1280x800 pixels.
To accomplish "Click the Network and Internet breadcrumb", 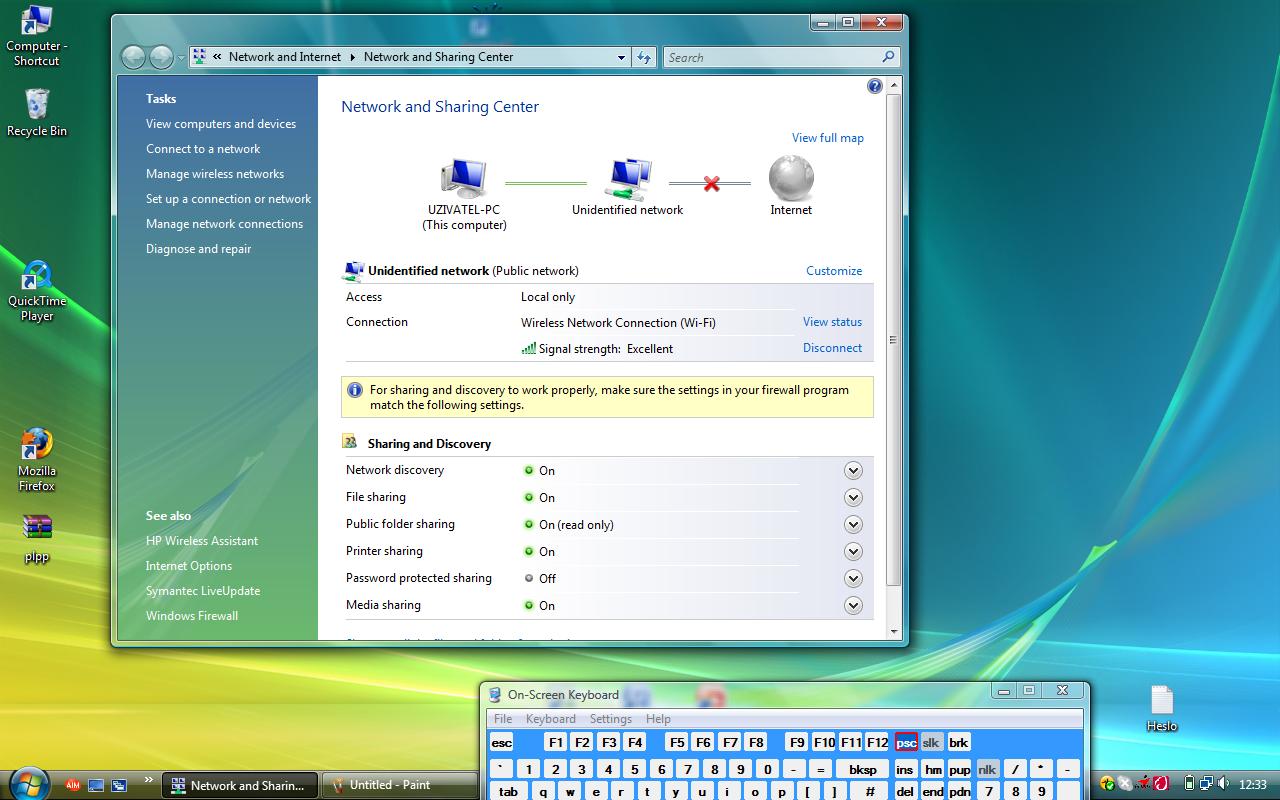I will pyautogui.click(x=285, y=57).
